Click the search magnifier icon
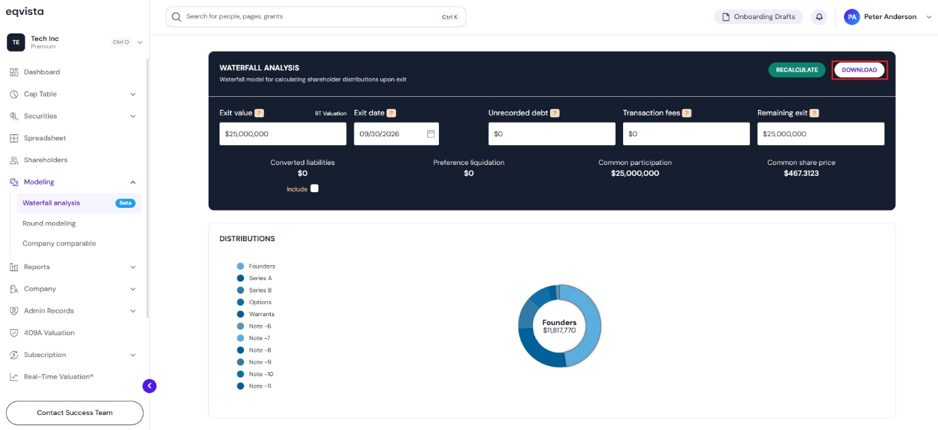Screen dimensions: 938x430 (x=176, y=17)
